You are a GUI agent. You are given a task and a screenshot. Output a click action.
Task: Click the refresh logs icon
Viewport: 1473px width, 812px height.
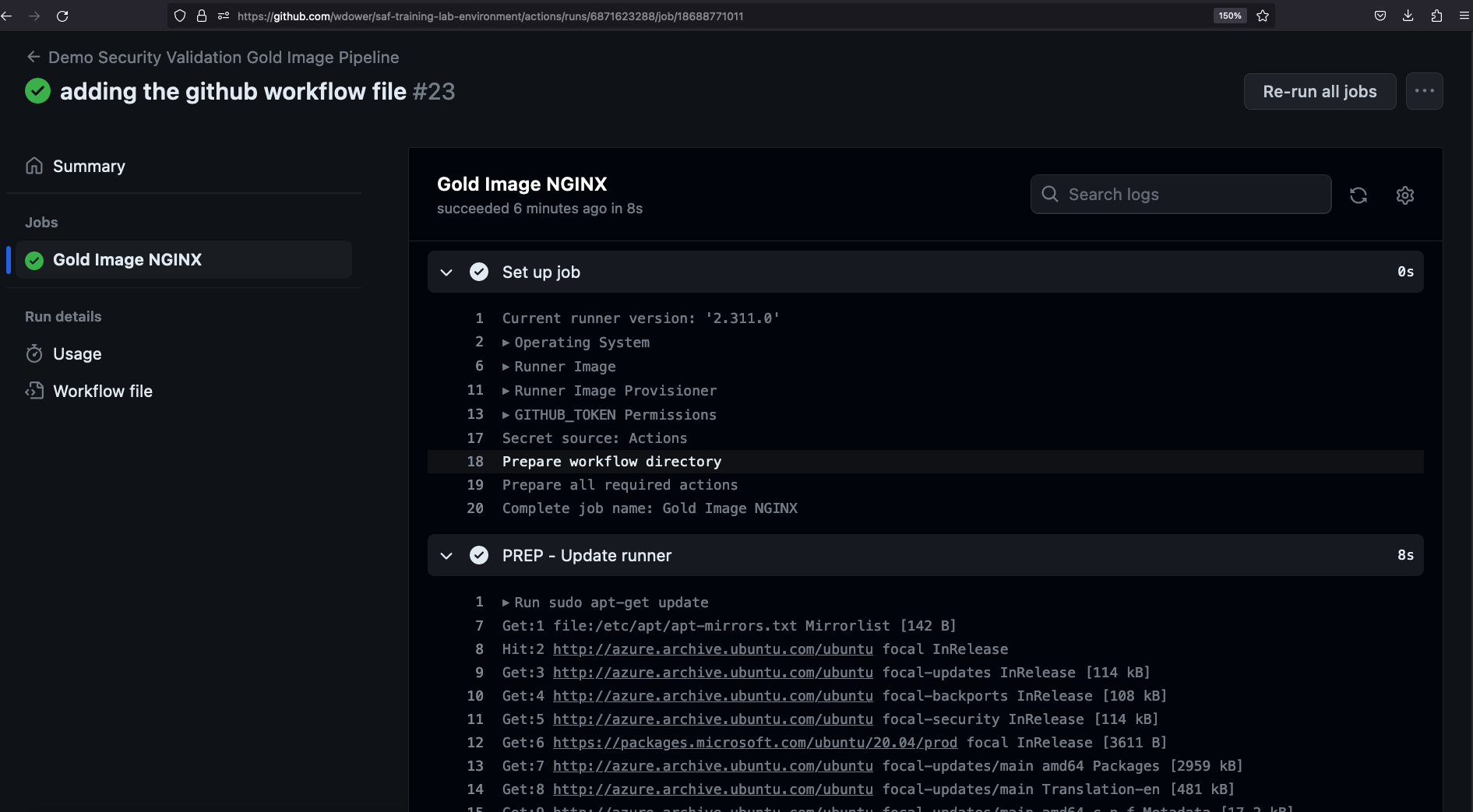coord(1358,195)
